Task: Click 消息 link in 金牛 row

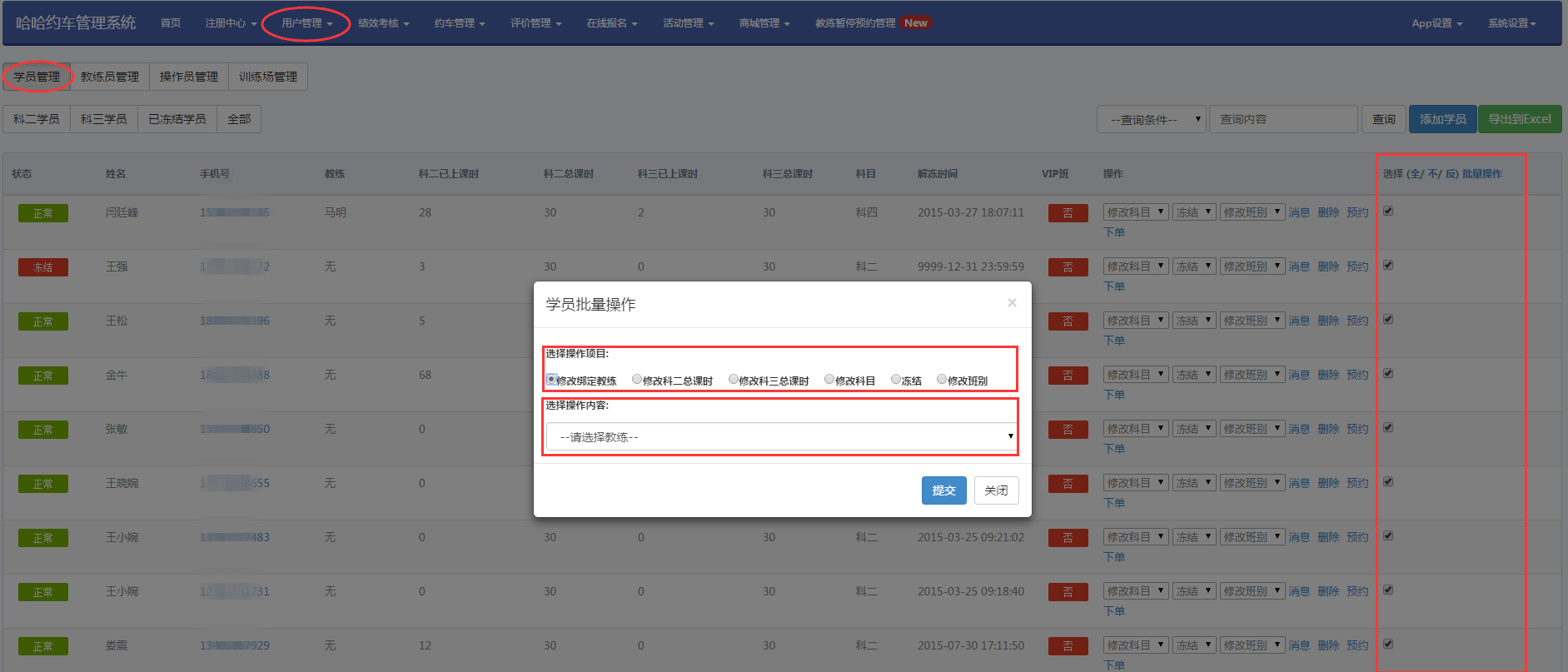Action: (x=1299, y=375)
